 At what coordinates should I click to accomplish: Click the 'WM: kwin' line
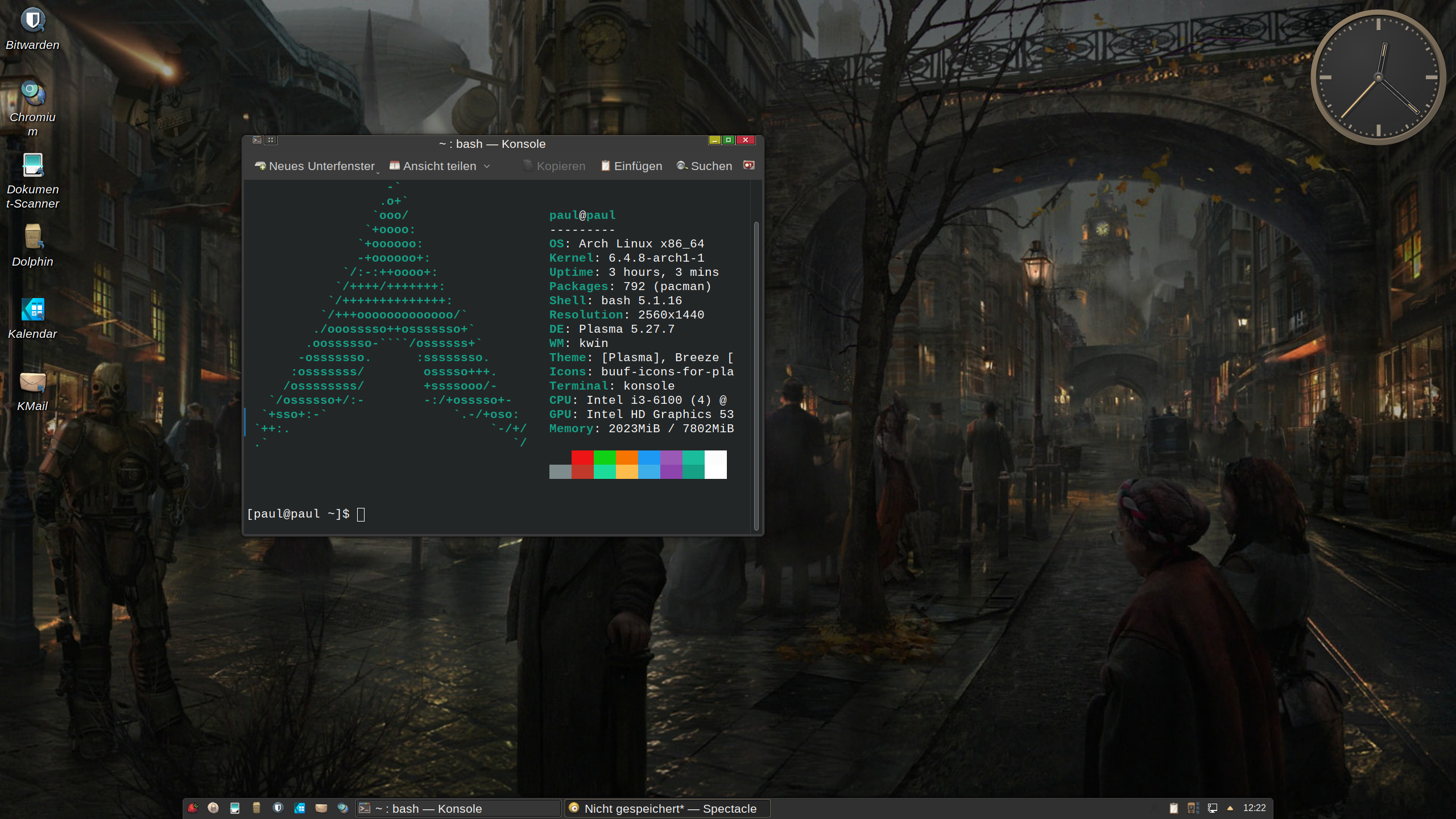[578, 344]
